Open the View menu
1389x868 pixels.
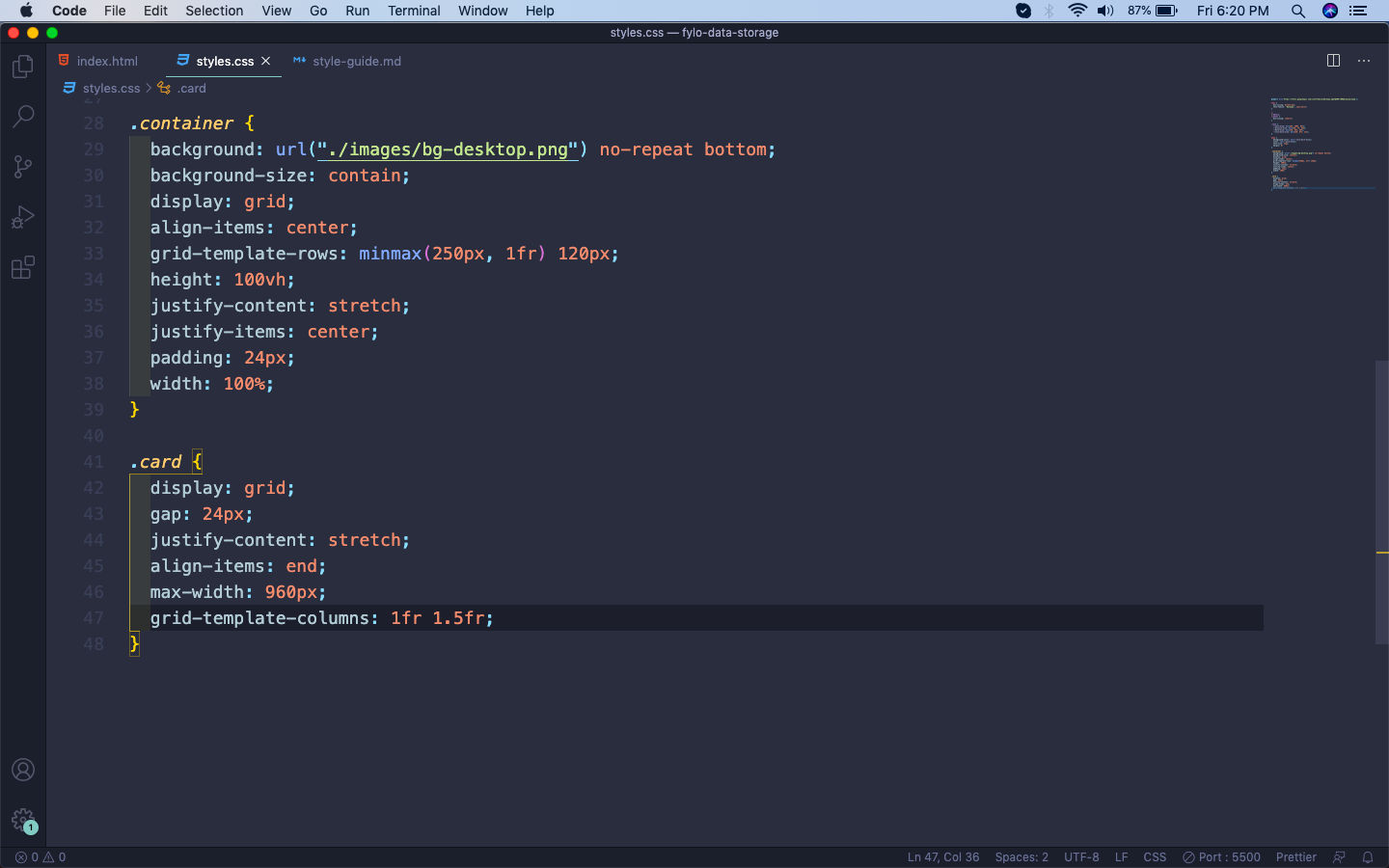276,11
